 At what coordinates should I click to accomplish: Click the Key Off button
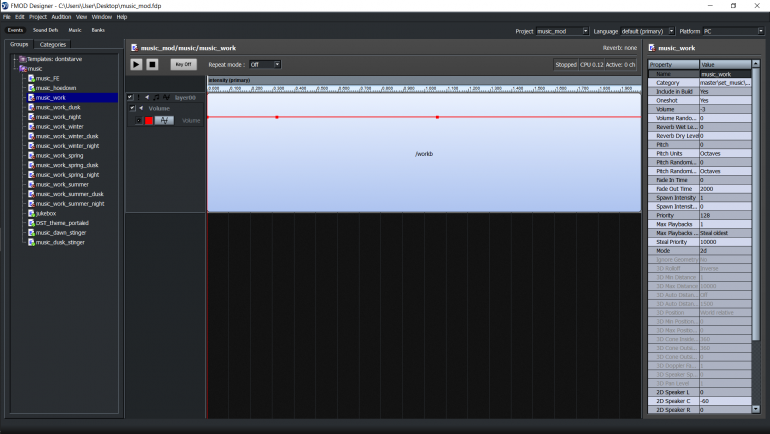181,64
